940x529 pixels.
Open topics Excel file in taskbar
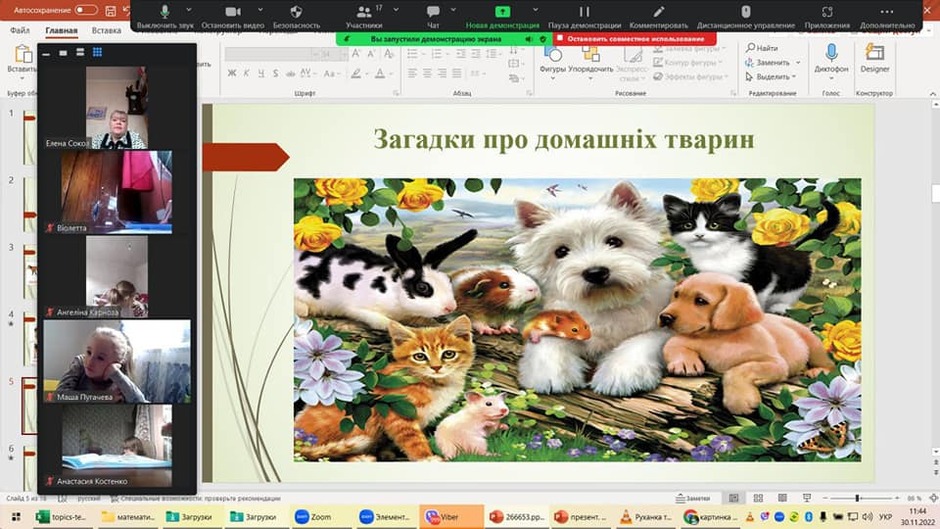coord(62,516)
